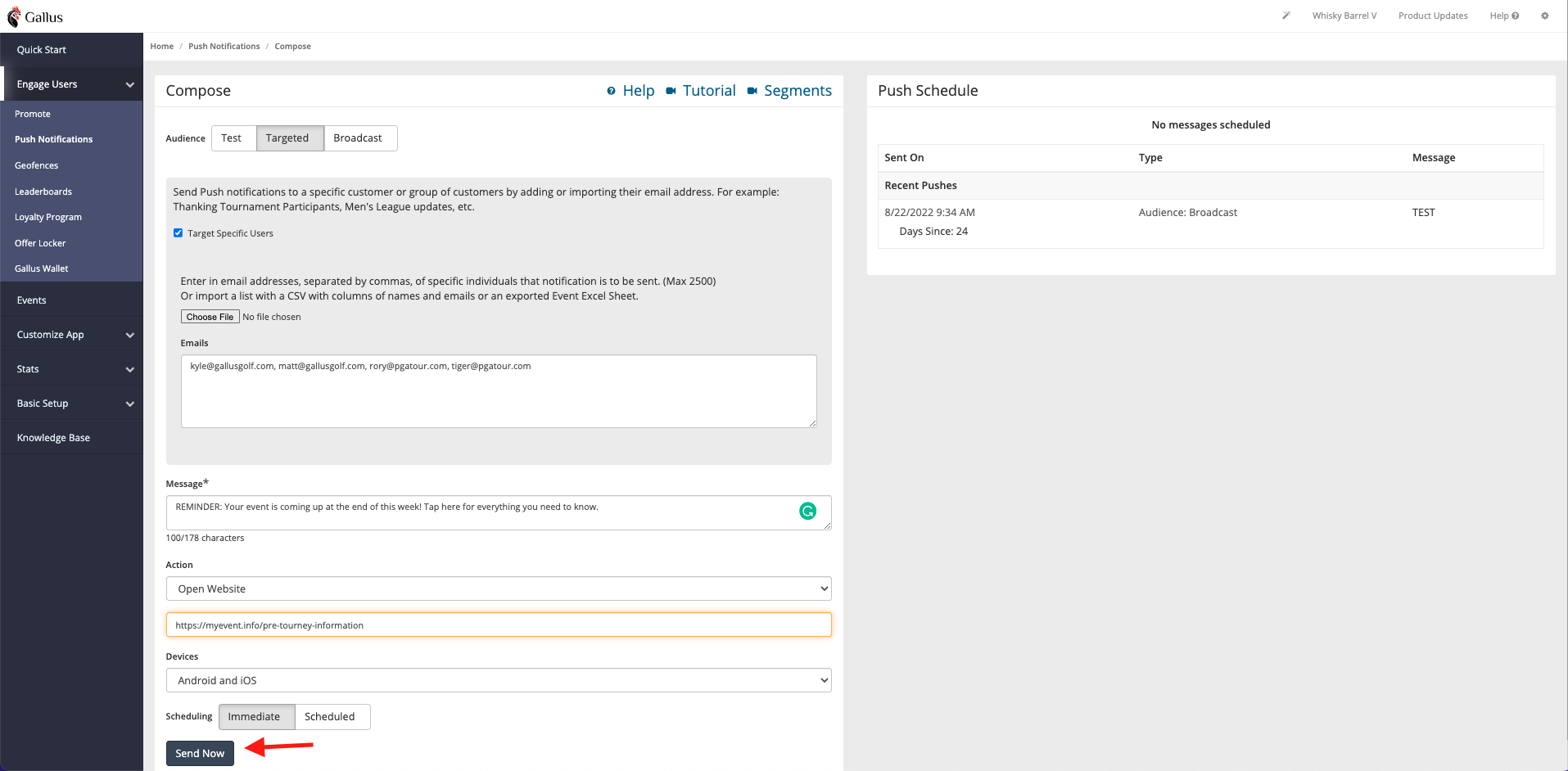The image size is (1568, 771).
Task: Select the Targeted audience option
Action: [x=290, y=138]
